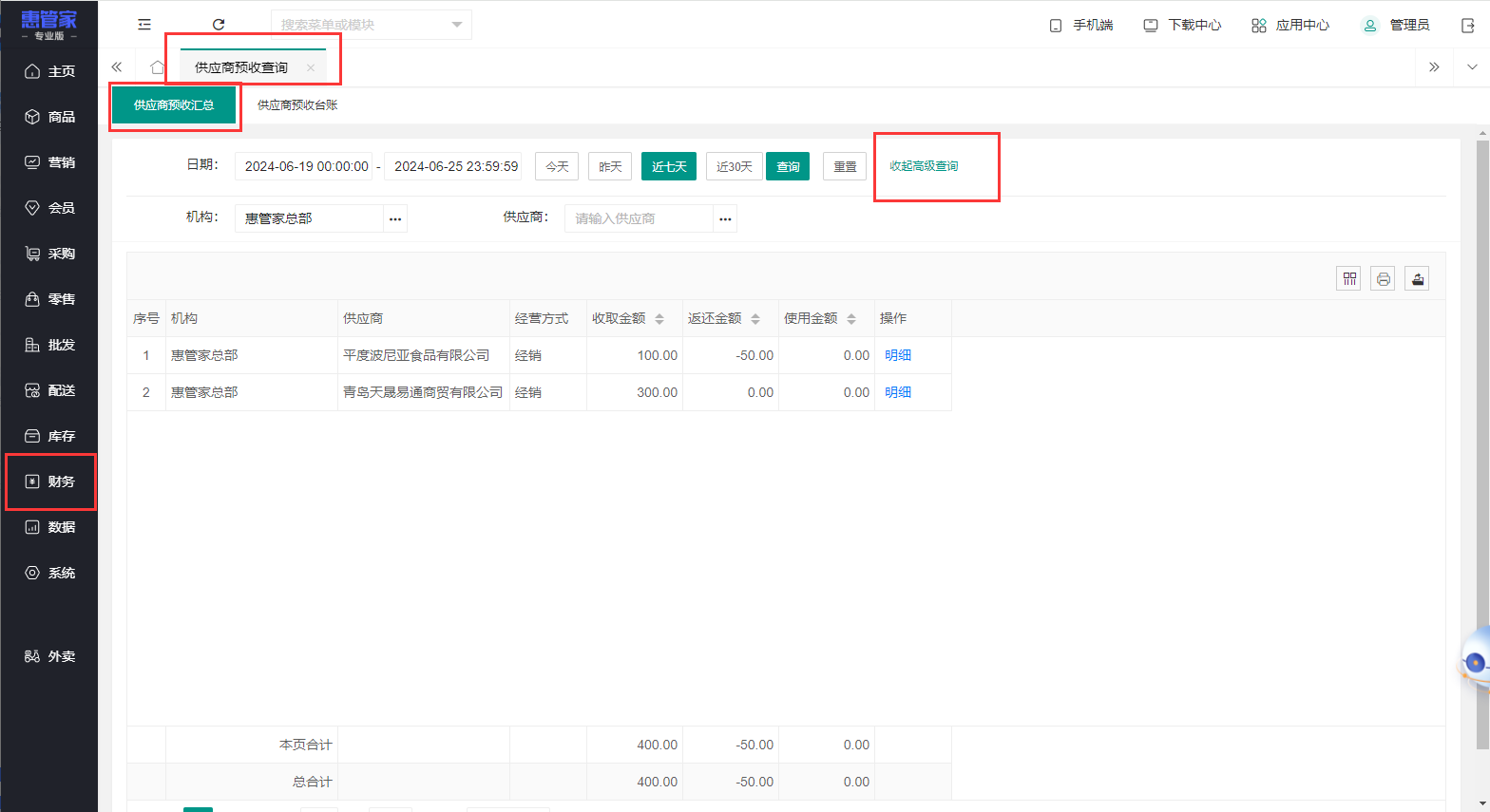Image resolution: width=1490 pixels, height=812 pixels.
Task: Click the vertical scrollbar on the right
Action: point(1482,444)
